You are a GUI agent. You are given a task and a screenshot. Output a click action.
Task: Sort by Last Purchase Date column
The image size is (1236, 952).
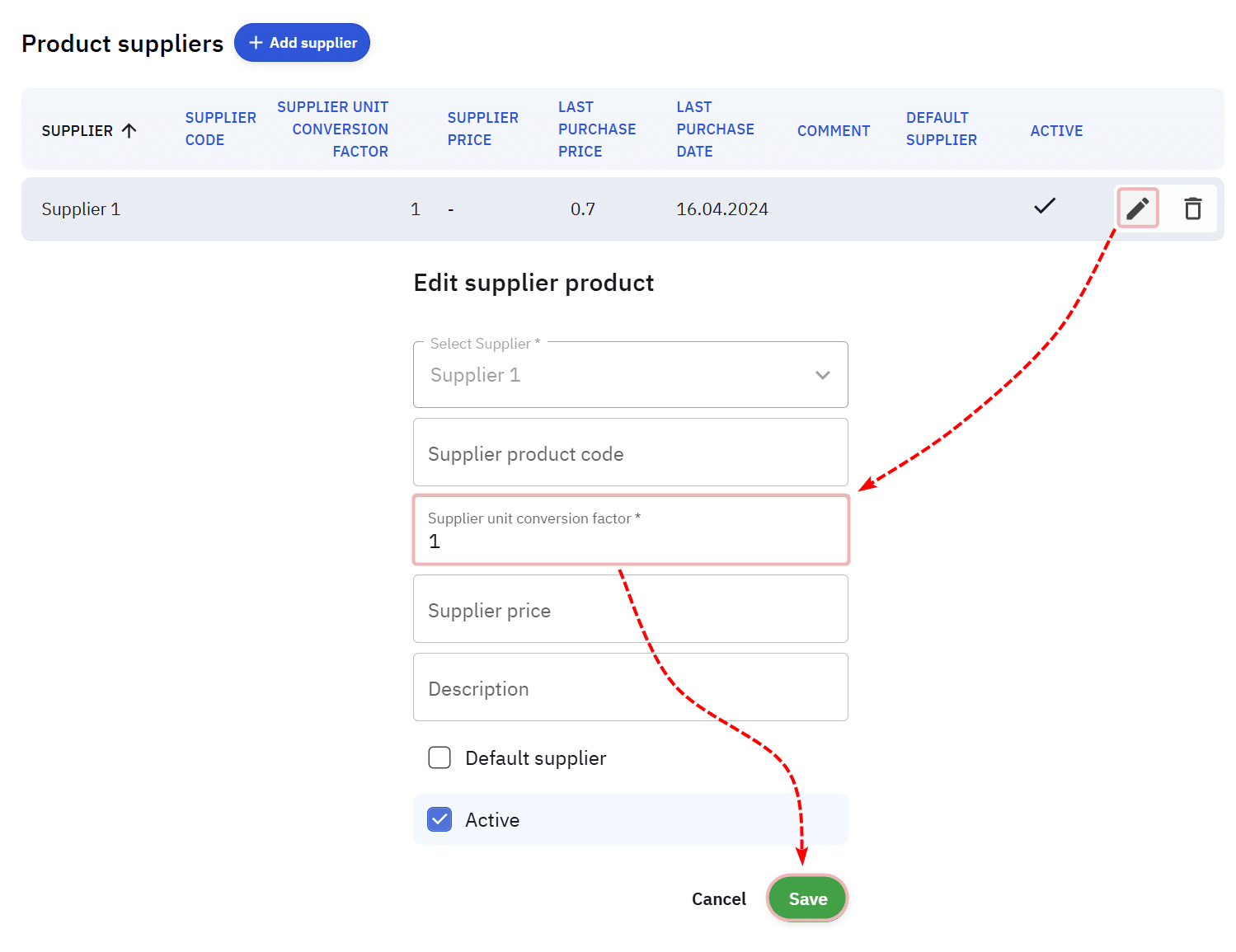tap(714, 129)
